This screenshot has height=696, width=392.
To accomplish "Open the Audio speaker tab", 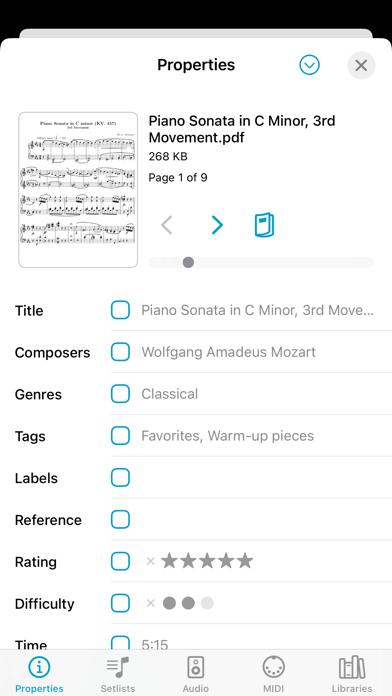I will tap(195, 667).
